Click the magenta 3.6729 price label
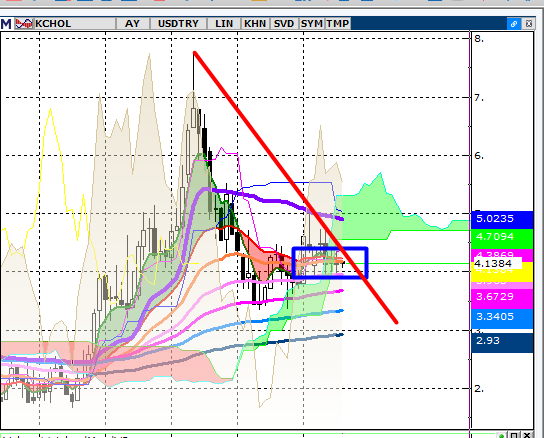The height and width of the screenshot is (438, 544). [x=502, y=298]
